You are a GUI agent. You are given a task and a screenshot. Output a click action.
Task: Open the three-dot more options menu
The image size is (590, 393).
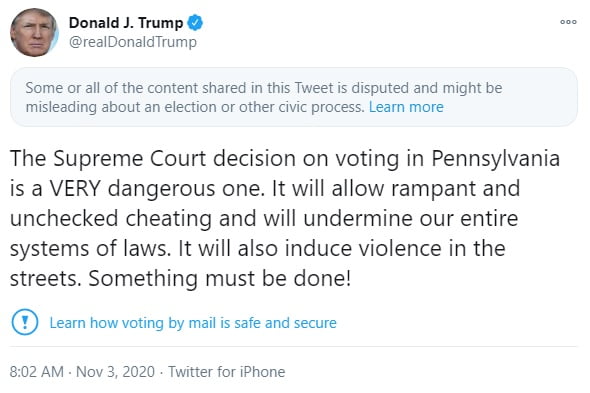coord(568,22)
